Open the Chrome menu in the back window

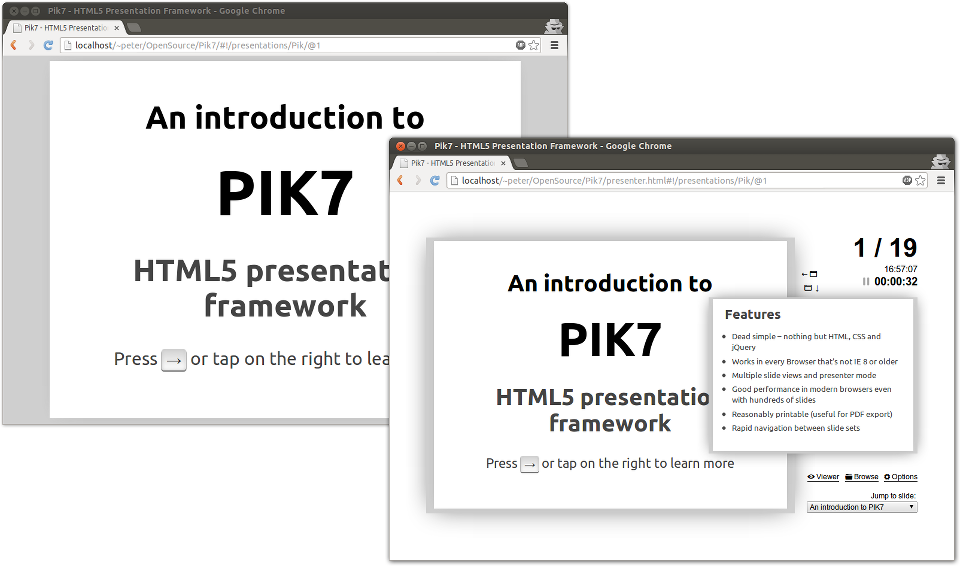pos(554,45)
